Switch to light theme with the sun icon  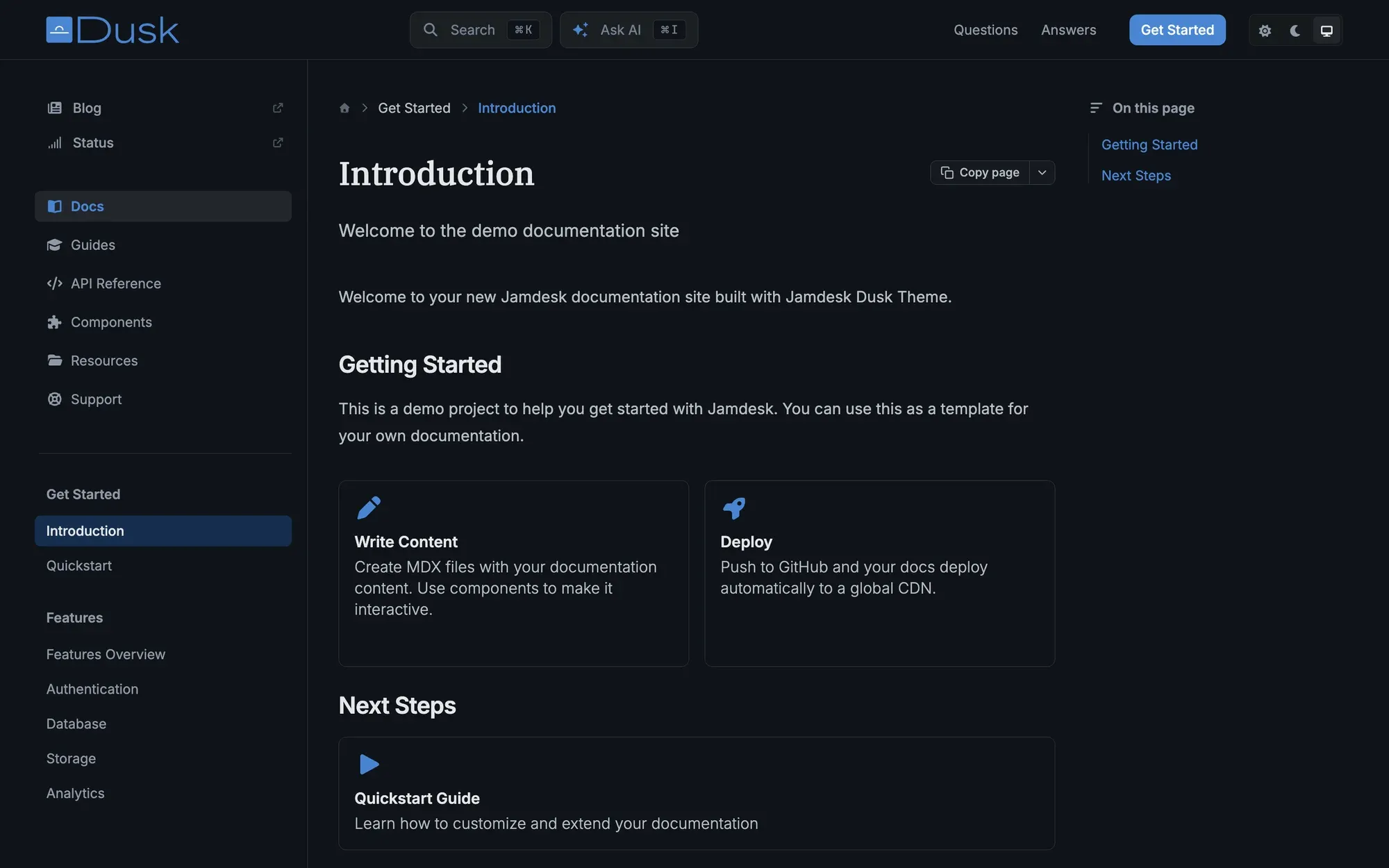pyautogui.click(x=1265, y=31)
